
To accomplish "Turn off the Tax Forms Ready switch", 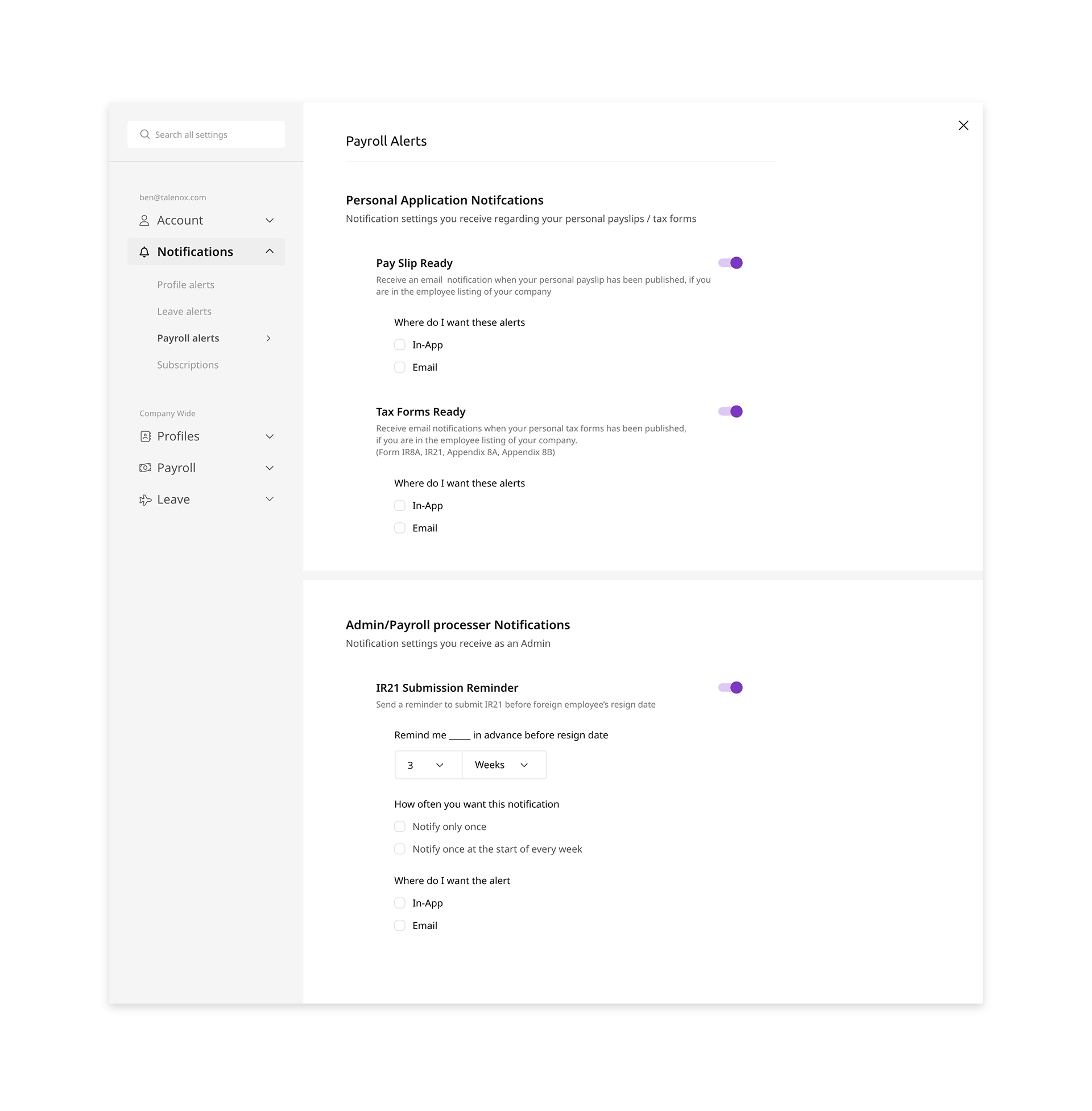I will click(x=730, y=411).
